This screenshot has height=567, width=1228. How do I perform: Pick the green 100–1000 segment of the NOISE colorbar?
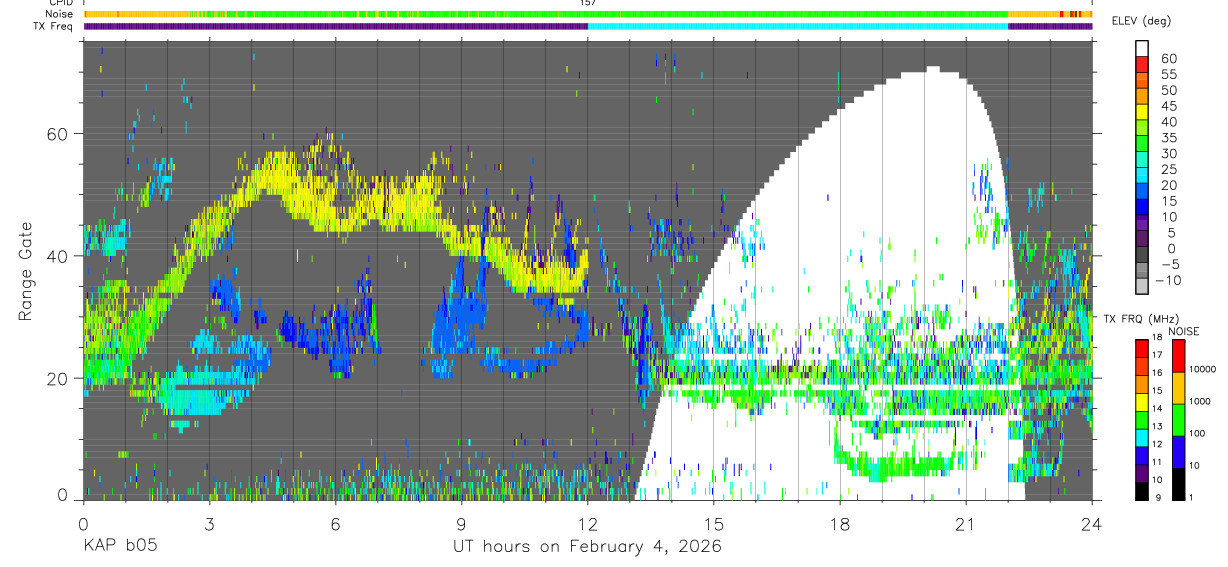1178,420
